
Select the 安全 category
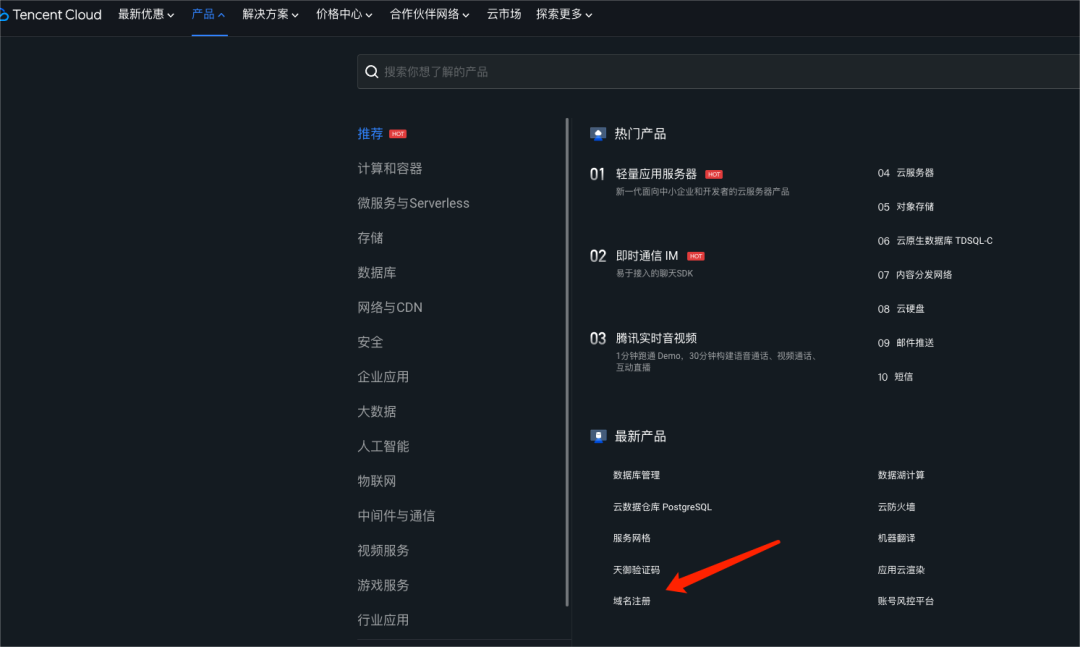(370, 342)
